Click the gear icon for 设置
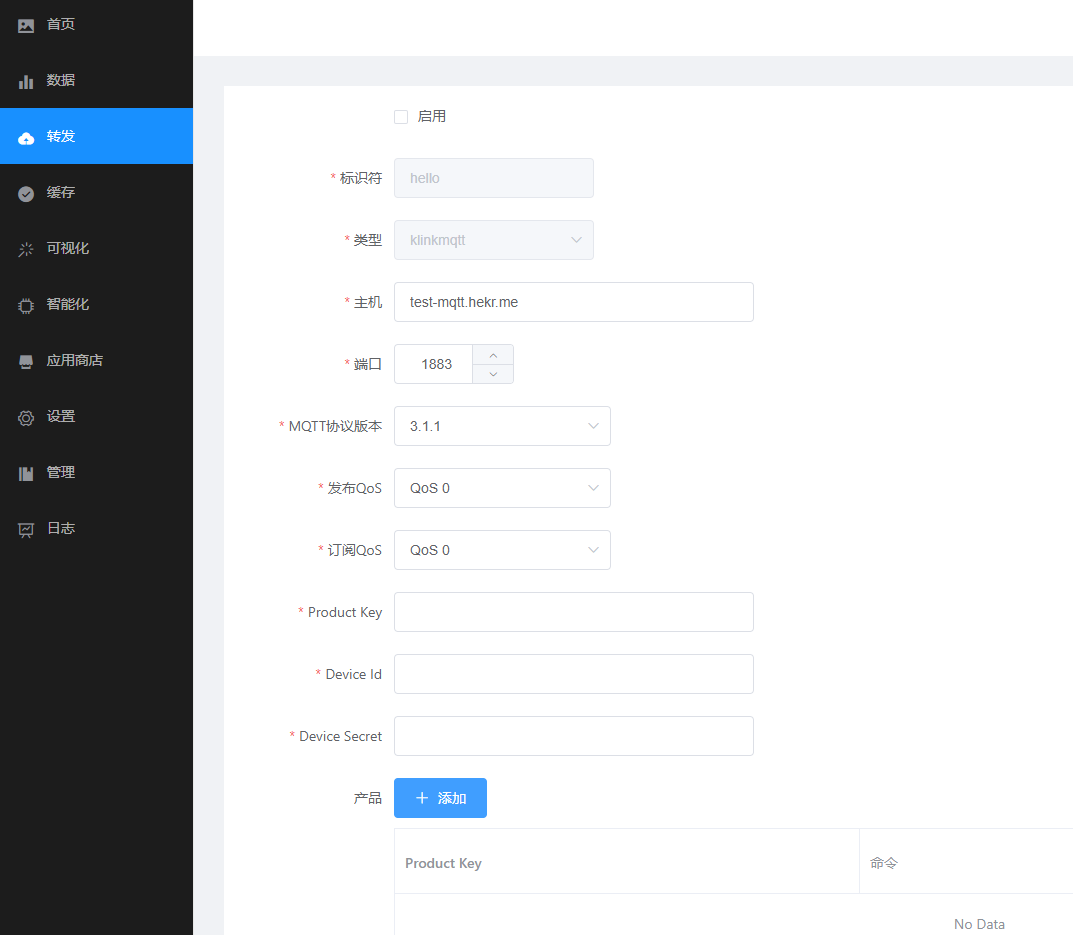Screen dimensions: 1073x935 click(26, 417)
